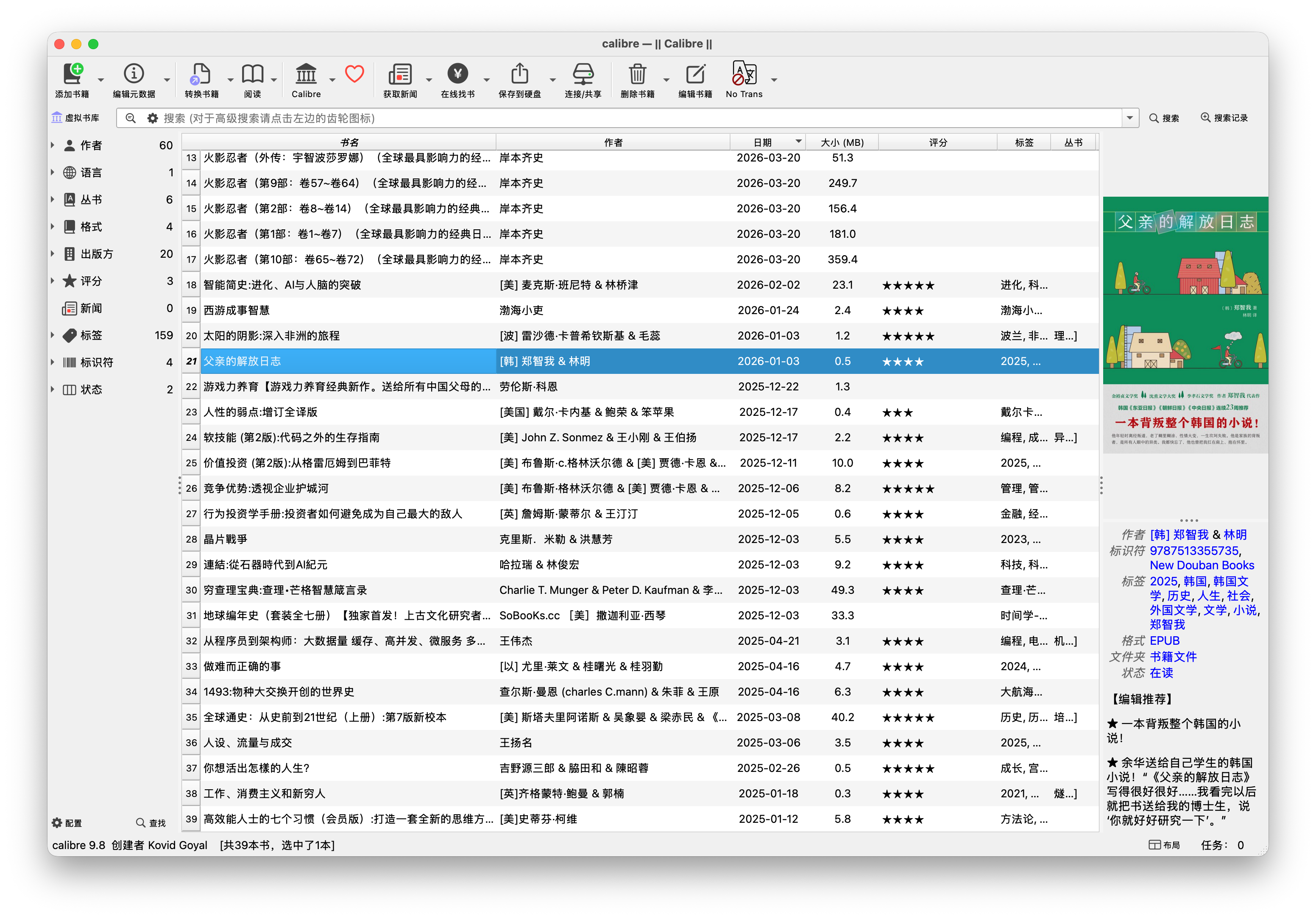Click the Convert books (转换书籍) icon
Screen dimensions: 1316x919
(201, 75)
